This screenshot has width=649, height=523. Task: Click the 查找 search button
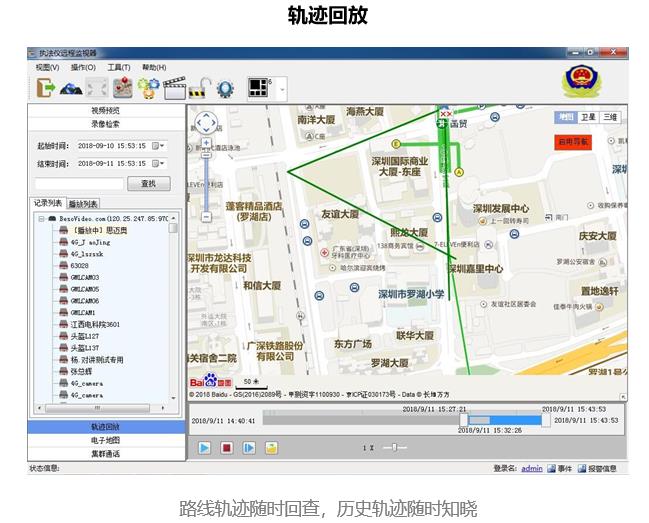[x=148, y=184]
